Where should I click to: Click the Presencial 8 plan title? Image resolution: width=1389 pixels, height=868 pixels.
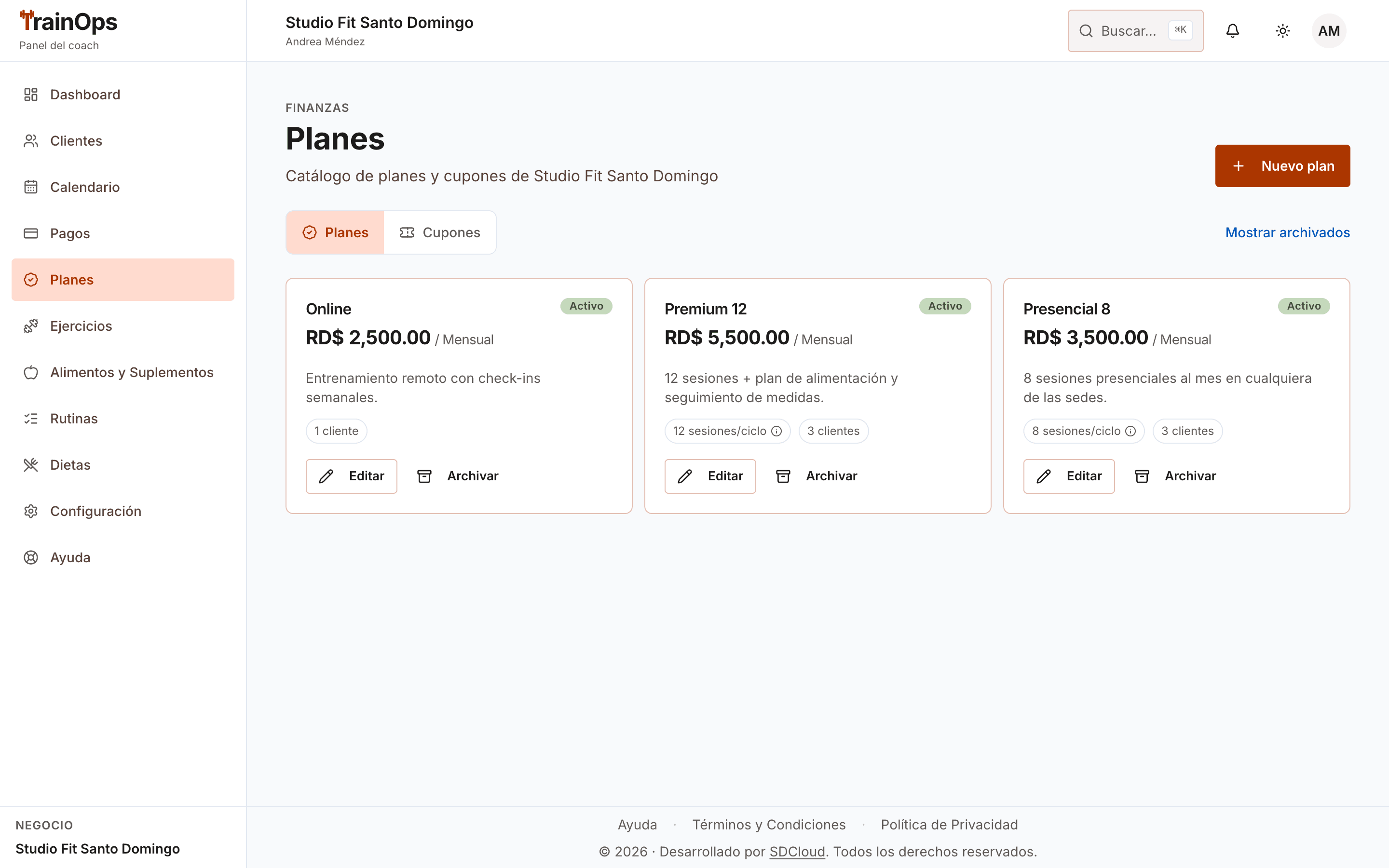[1066, 309]
